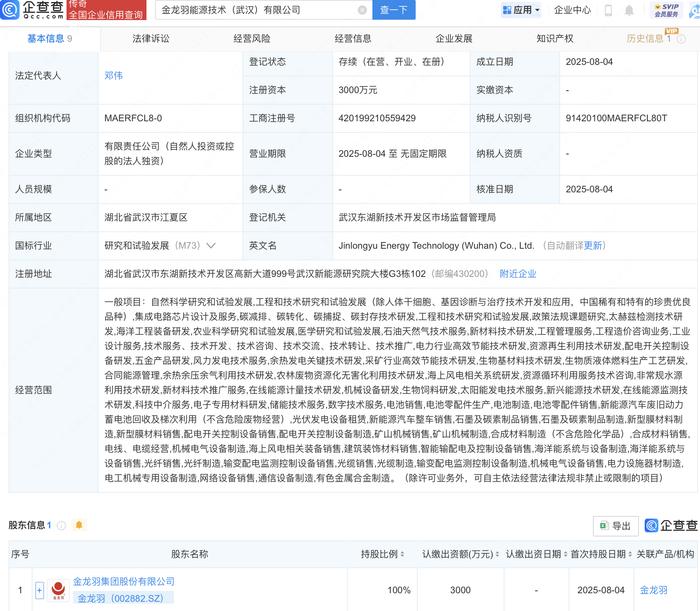Switch to 知识产权 tab
Image resolution: width=700 pixels, height=611 pixels.
click(555, 39)
